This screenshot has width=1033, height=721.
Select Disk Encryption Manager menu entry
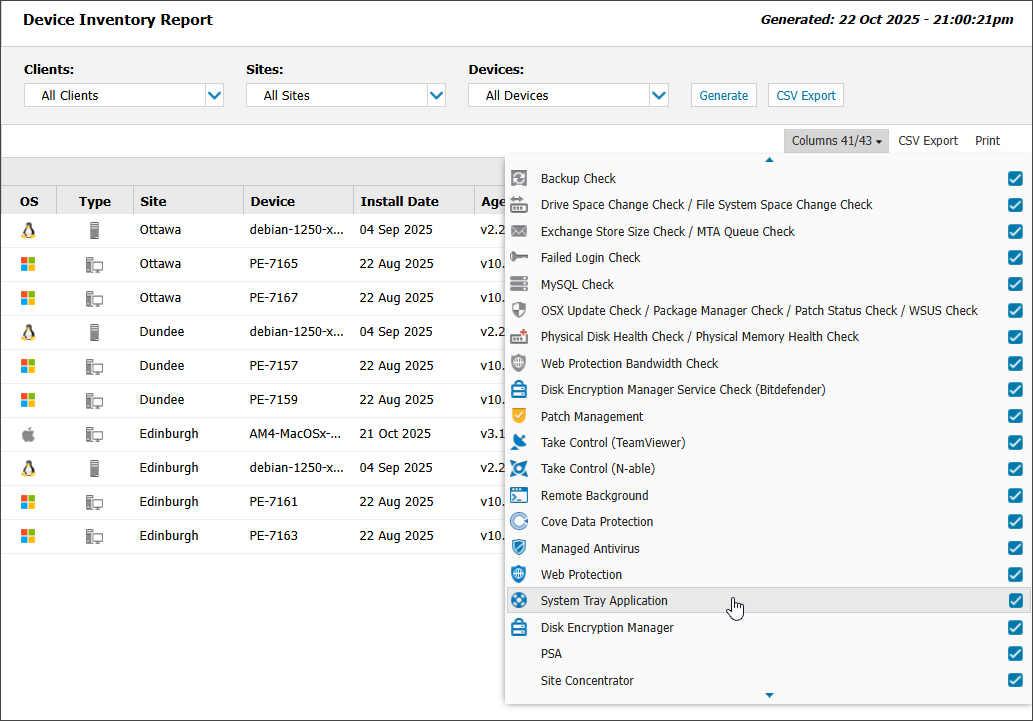[607, 628]
